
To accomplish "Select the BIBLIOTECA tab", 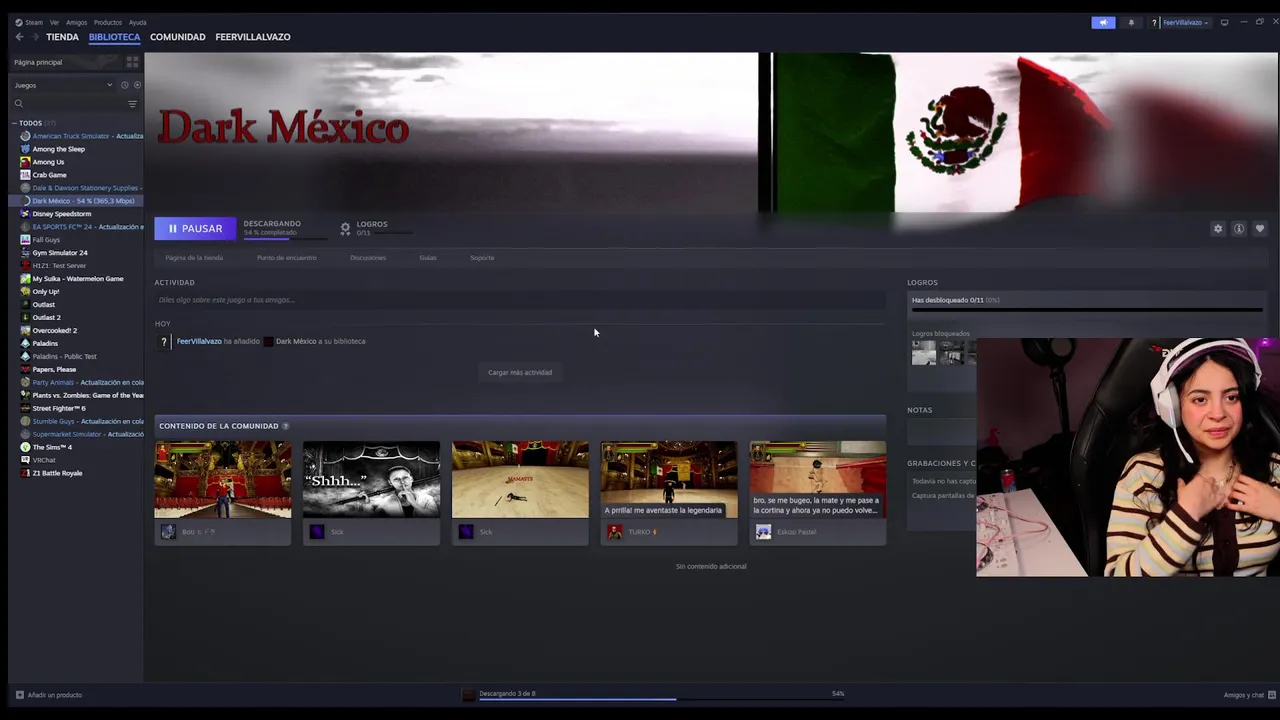I will (114, 37).
